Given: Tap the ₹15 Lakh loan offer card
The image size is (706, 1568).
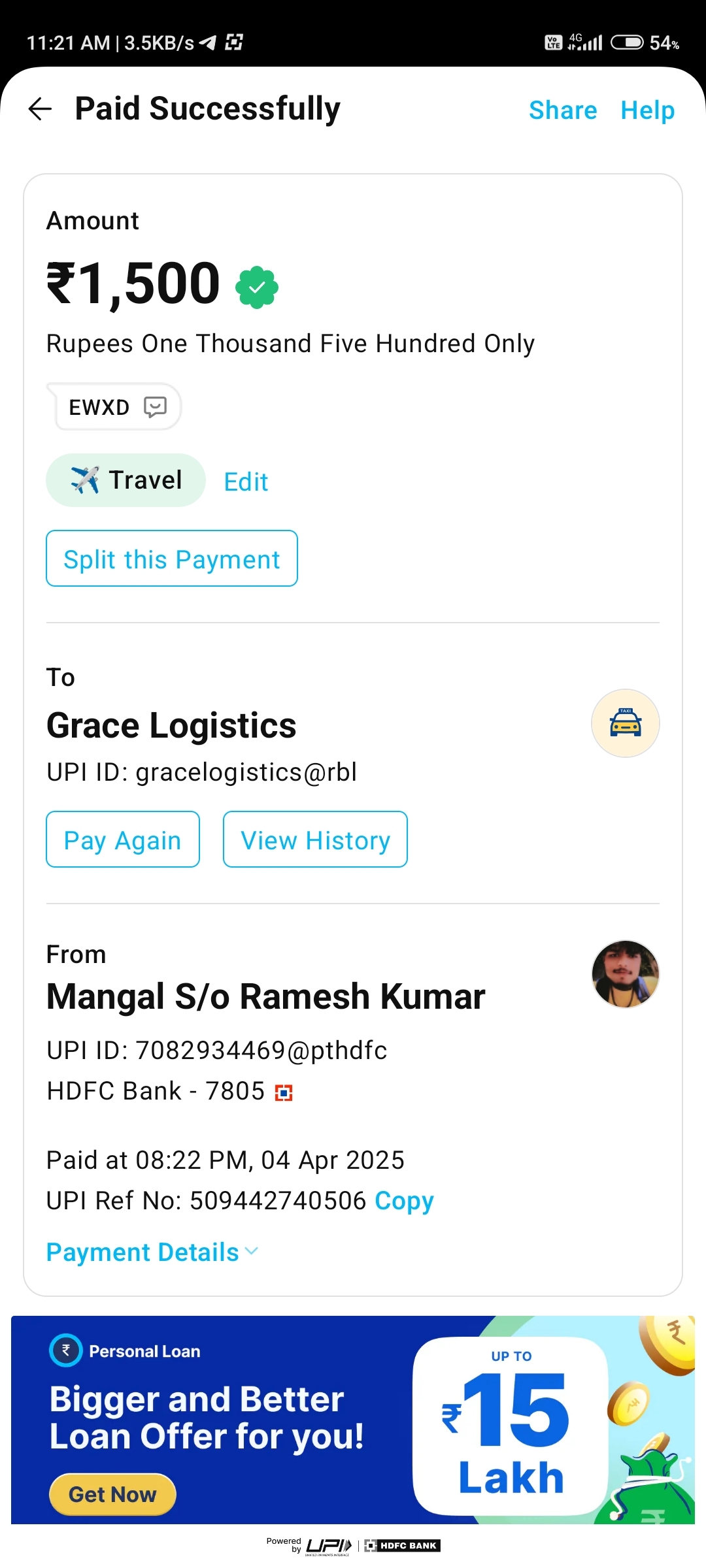Looking at the screenshot, I should pyautogui.click(x=511, y=1426).
